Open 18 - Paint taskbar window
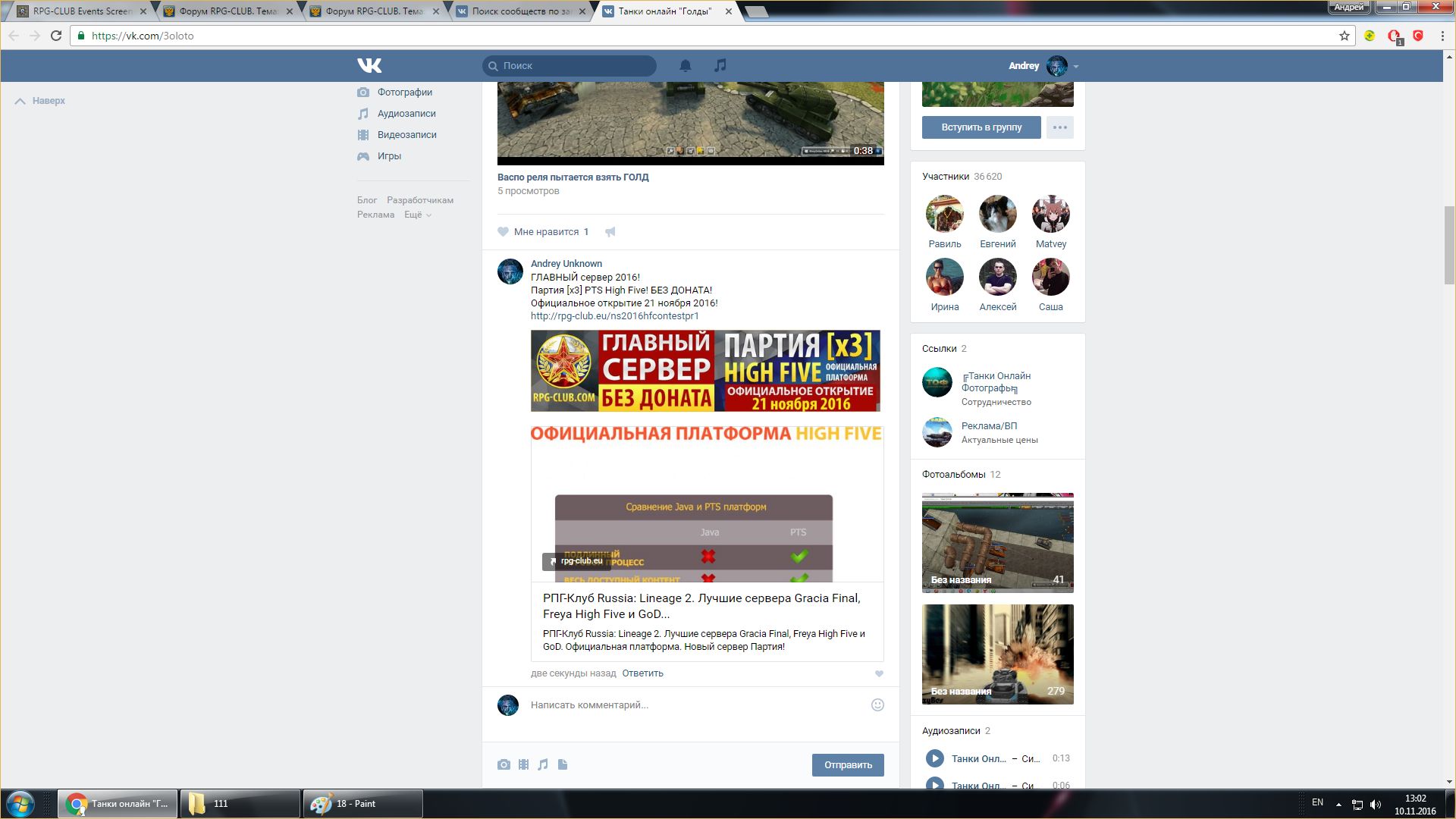The image size is (1456, 819). (363, 804)
